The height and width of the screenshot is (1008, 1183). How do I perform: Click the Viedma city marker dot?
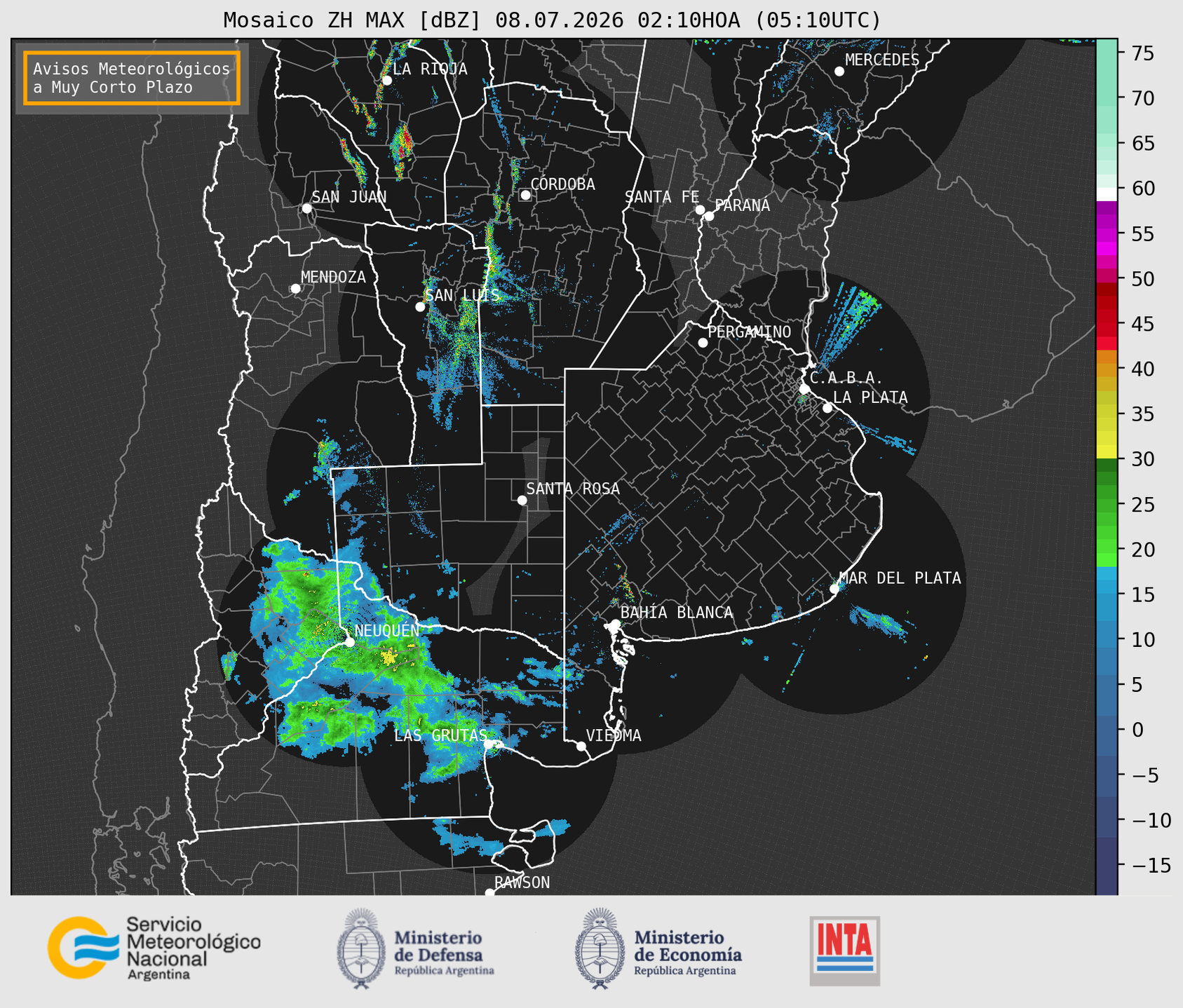click(x=581, y=746)
